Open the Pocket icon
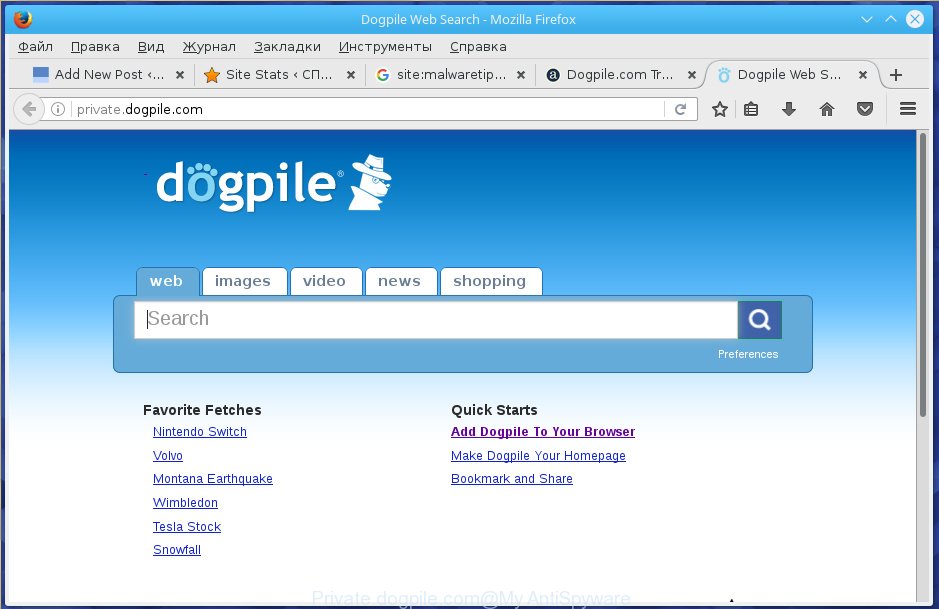 point(865,109)
